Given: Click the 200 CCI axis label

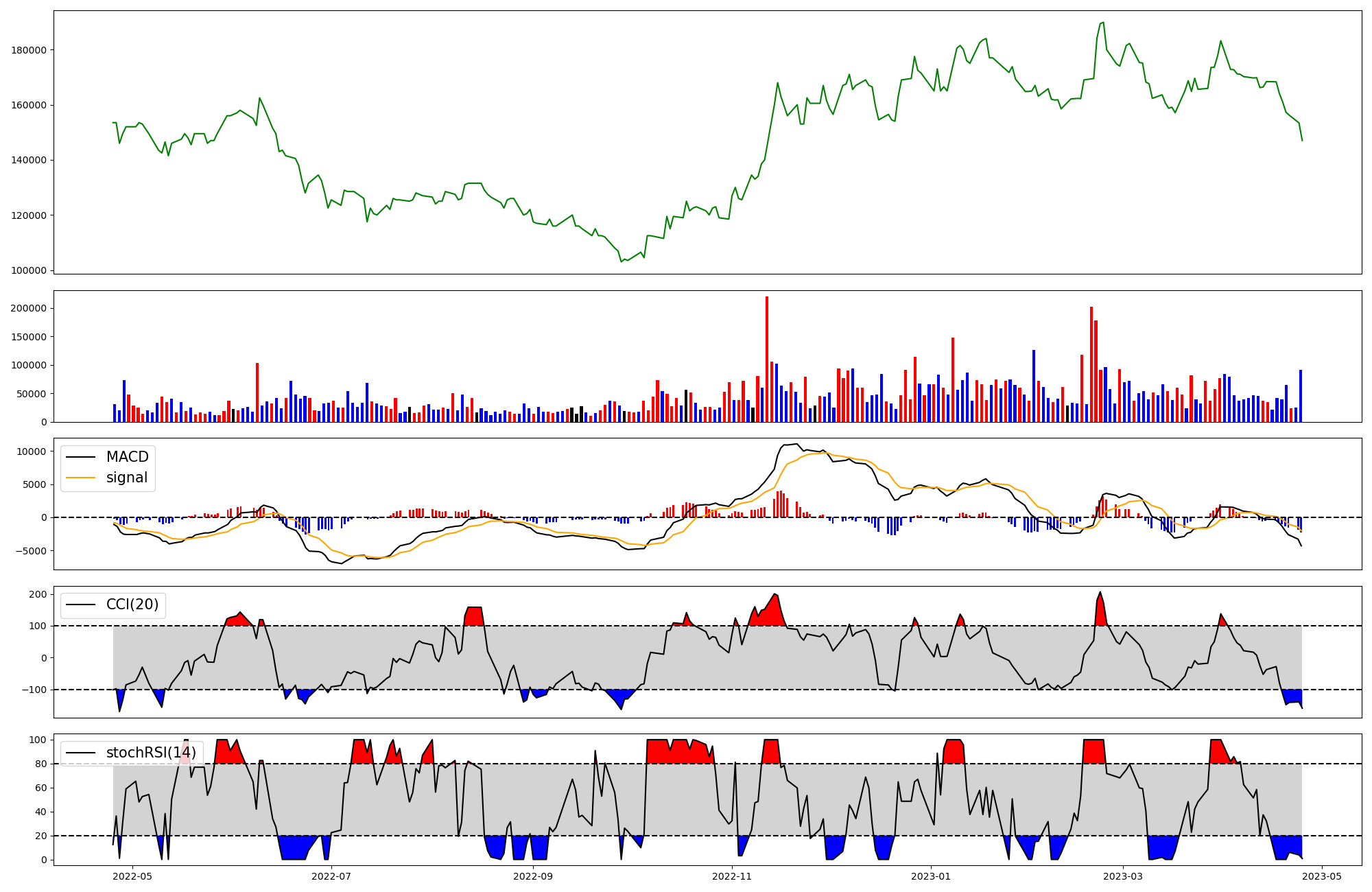Looking at the screenshot, I should (x=38, y=594).
